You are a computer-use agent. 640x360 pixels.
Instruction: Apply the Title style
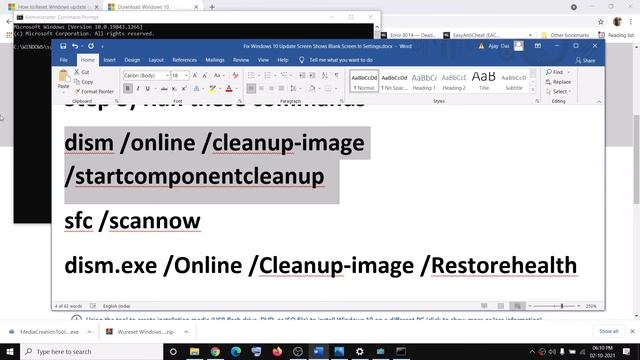[x=484, y=81]
